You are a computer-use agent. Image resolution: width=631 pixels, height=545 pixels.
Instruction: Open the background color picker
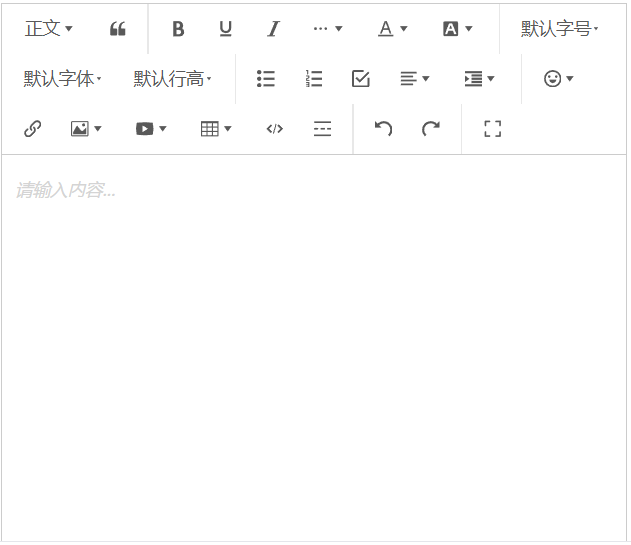[x=458, y=29]
